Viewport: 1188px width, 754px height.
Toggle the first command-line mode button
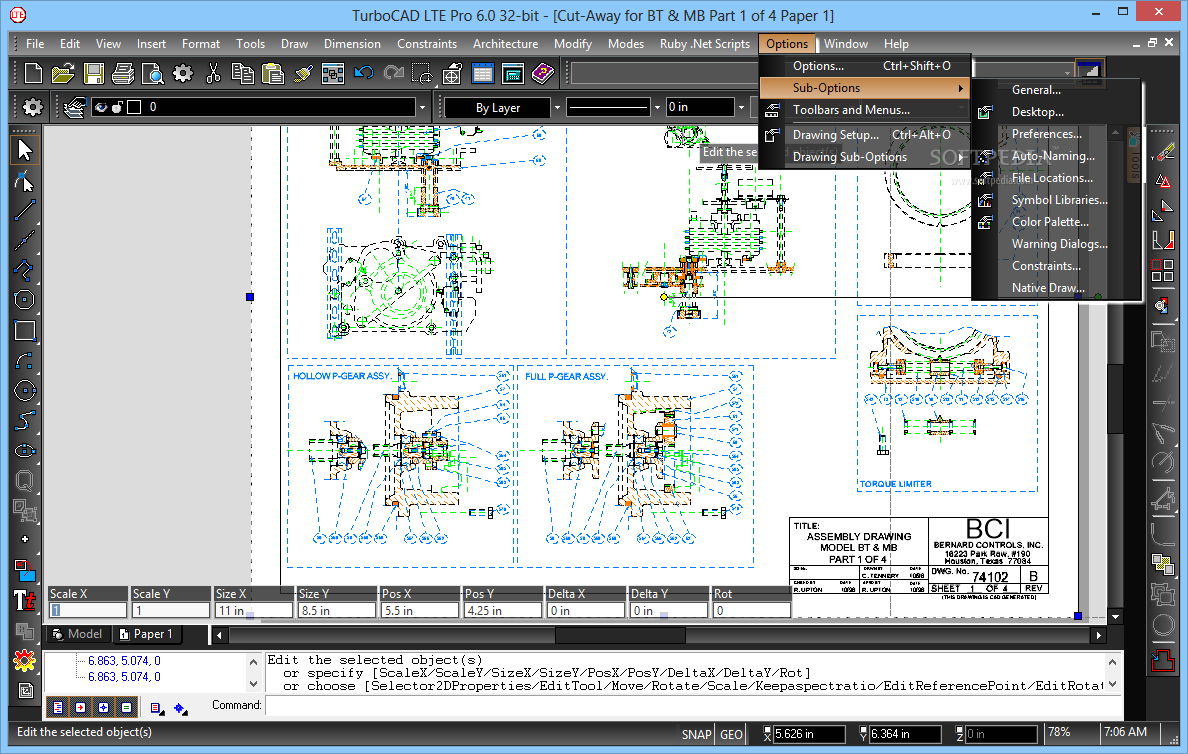tap(58, 707)
